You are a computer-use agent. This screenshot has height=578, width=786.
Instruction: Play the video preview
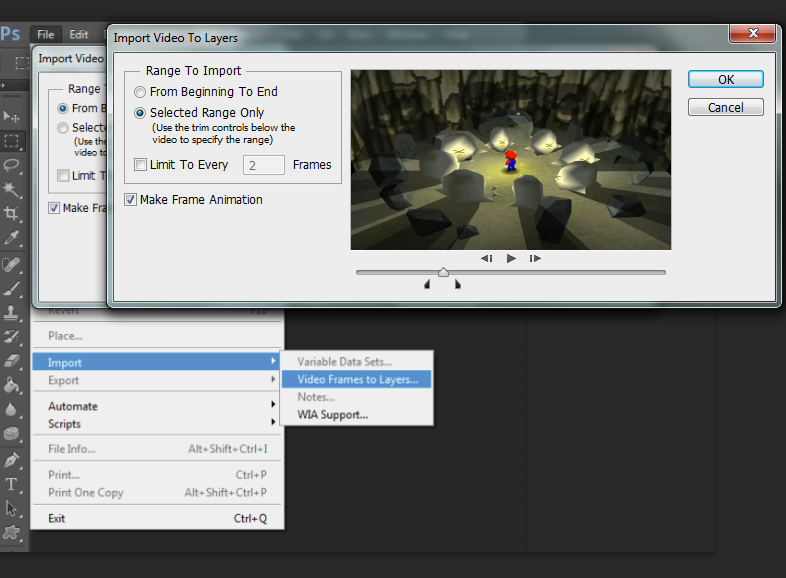click(511, 258)
